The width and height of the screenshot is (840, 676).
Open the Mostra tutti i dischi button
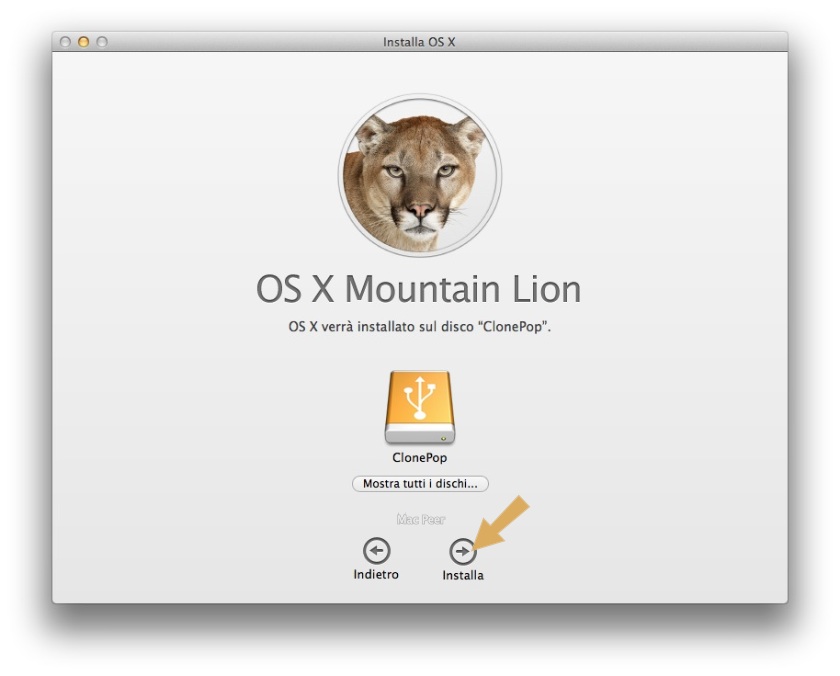(x=420, y=484)
